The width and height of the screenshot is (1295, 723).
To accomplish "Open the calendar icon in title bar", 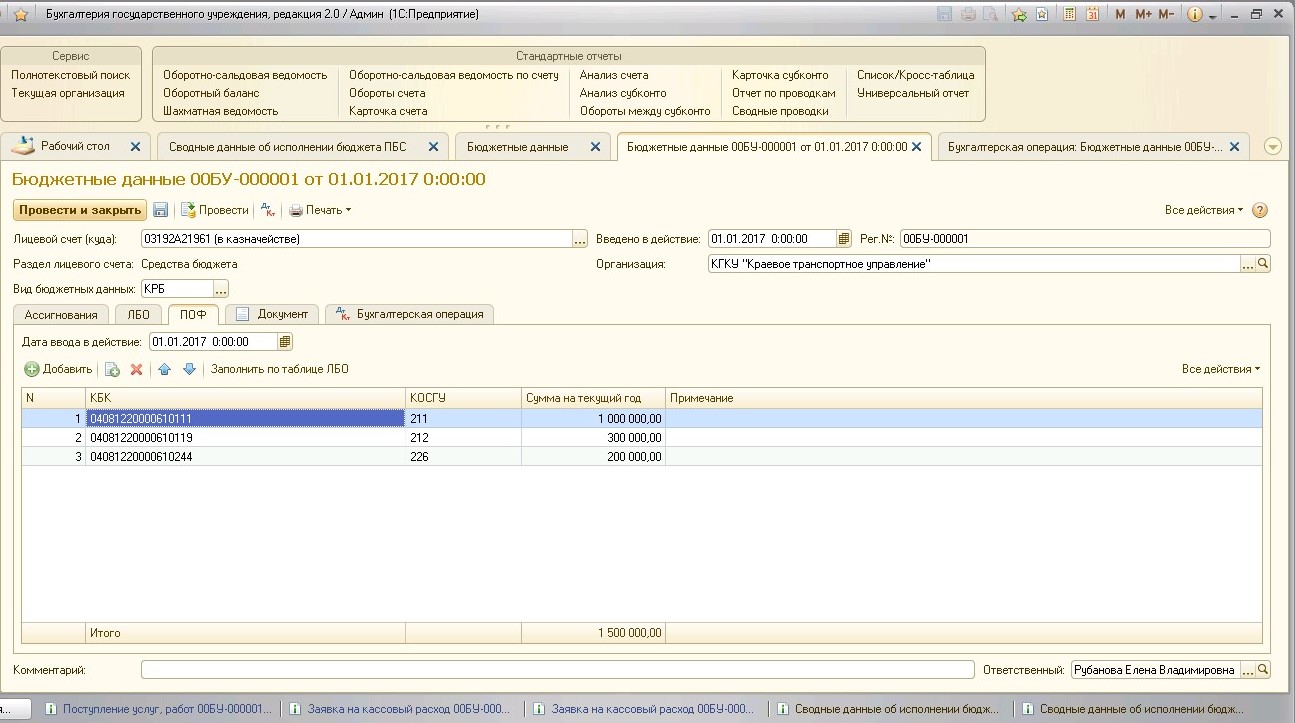I will [1092, 14].
